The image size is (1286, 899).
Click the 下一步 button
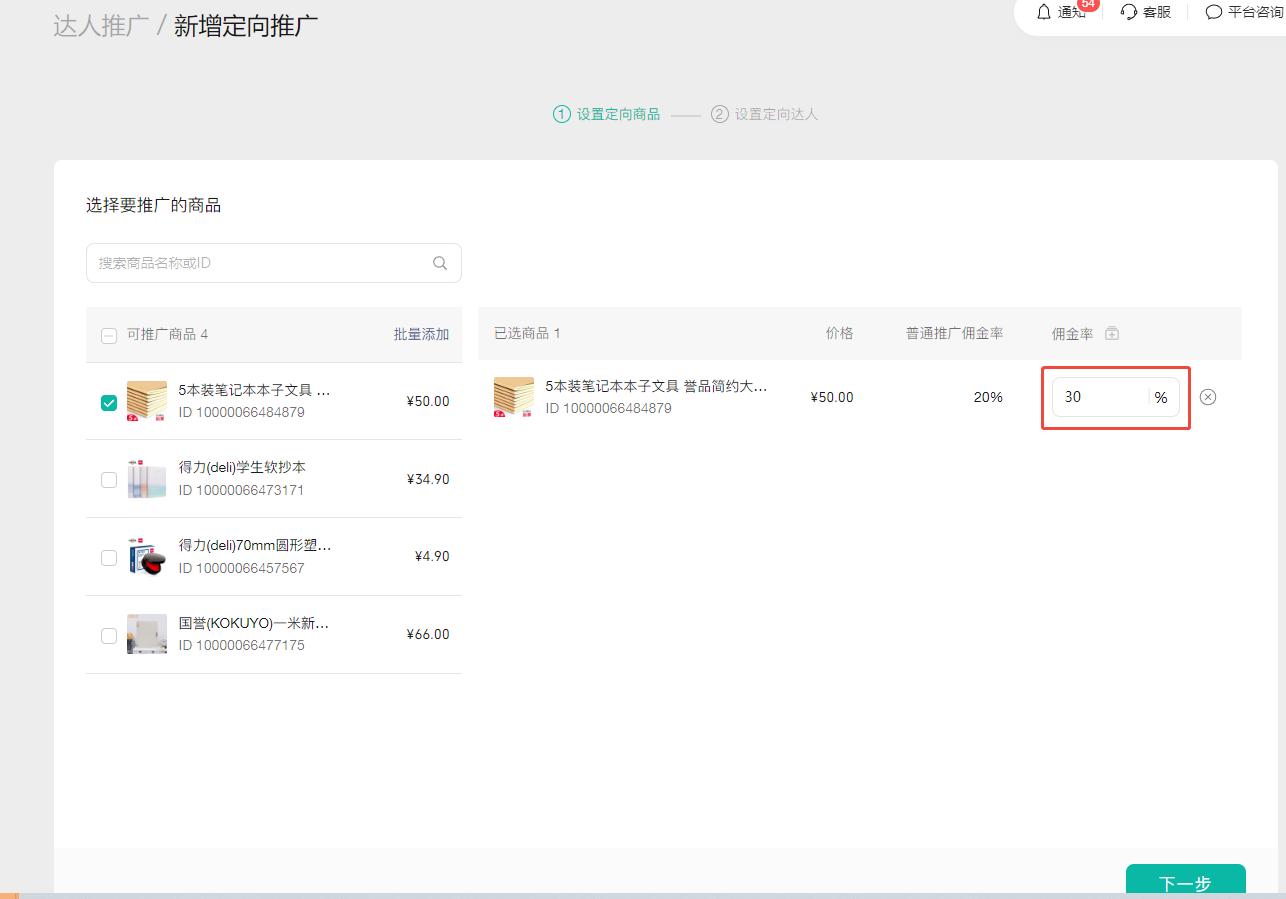tap(1185, 882)
